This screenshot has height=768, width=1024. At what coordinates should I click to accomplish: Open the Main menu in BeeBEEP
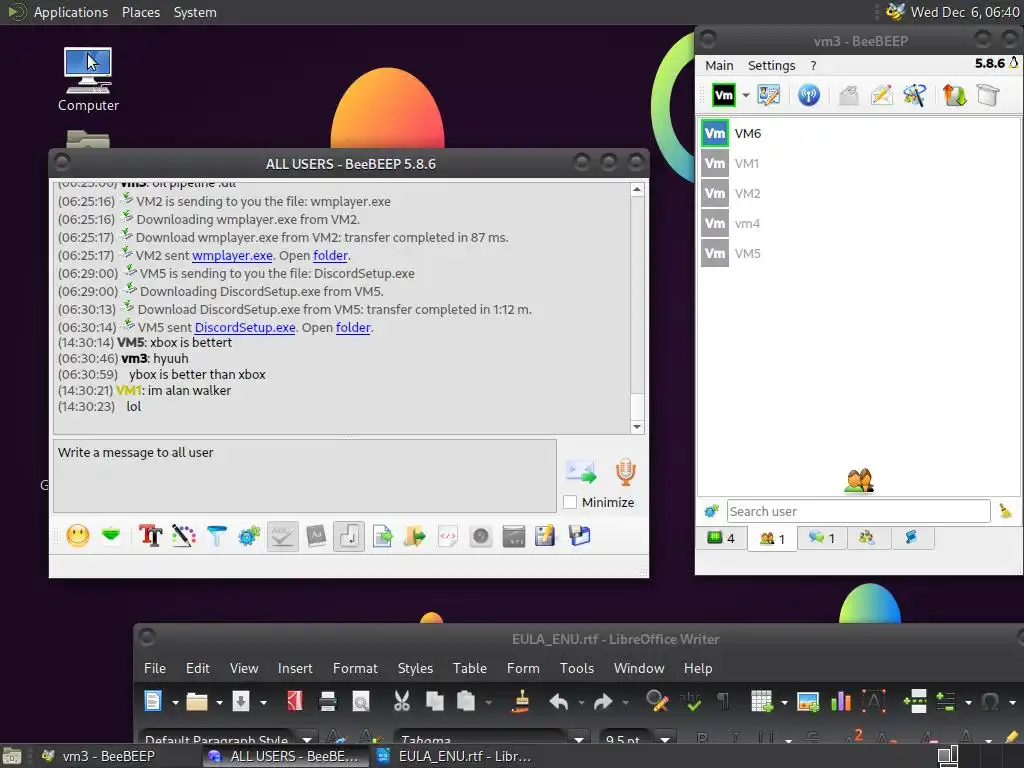(x=719, y=65)
